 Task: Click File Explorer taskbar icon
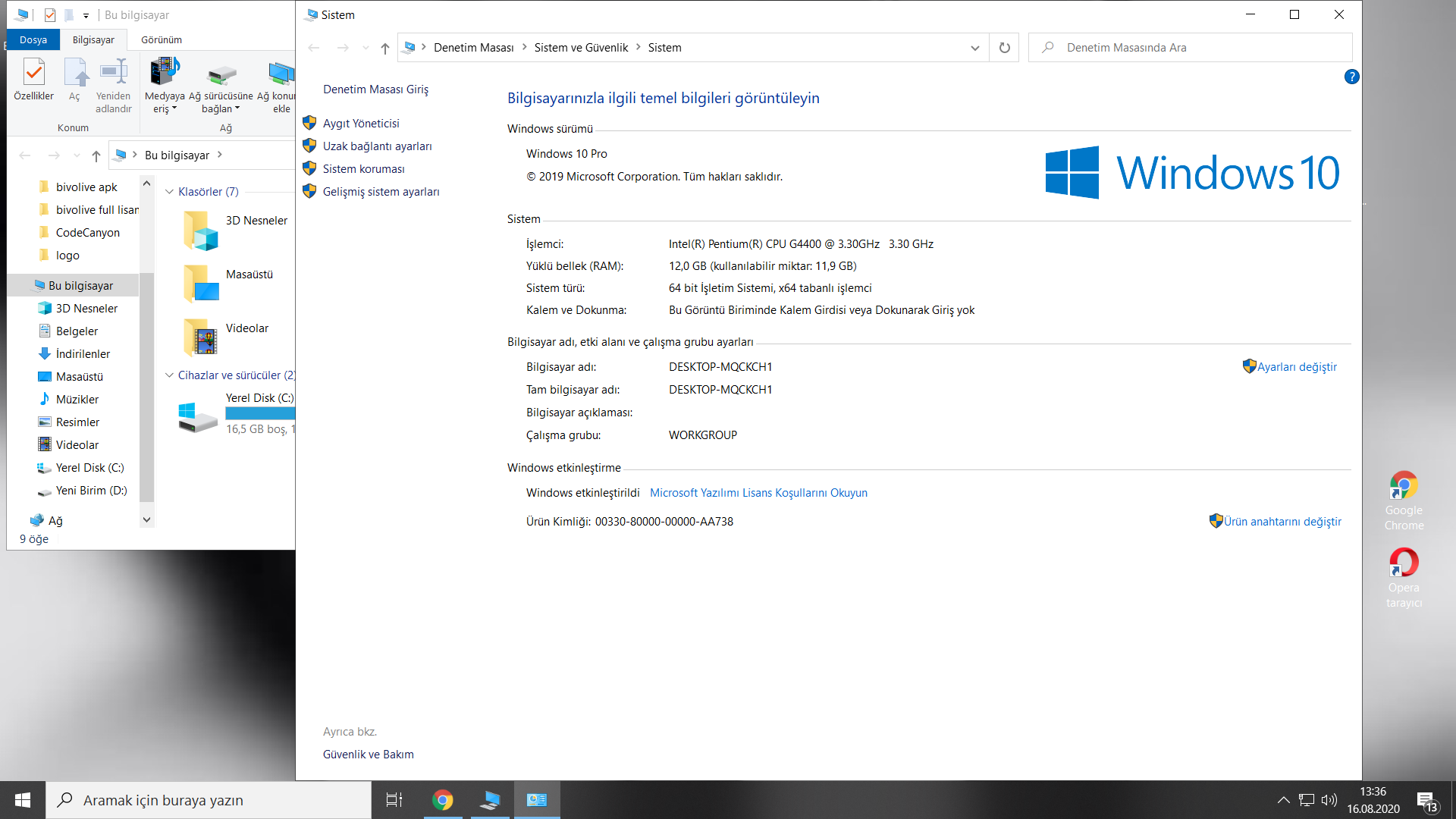[x=491, y=800]
